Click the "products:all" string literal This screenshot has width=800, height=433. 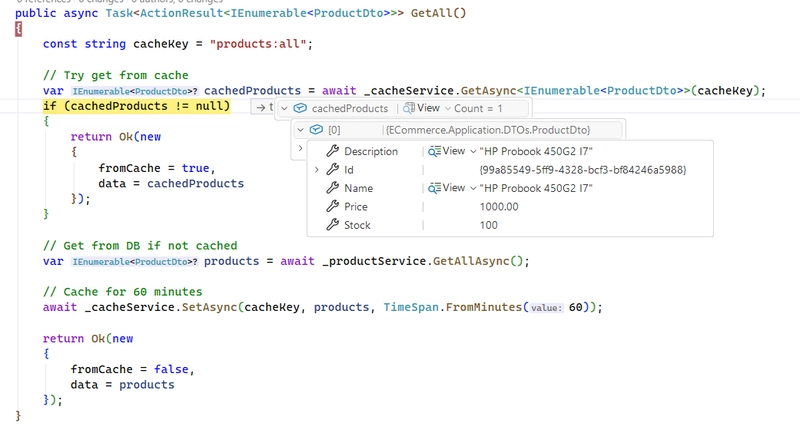(258, 44)
